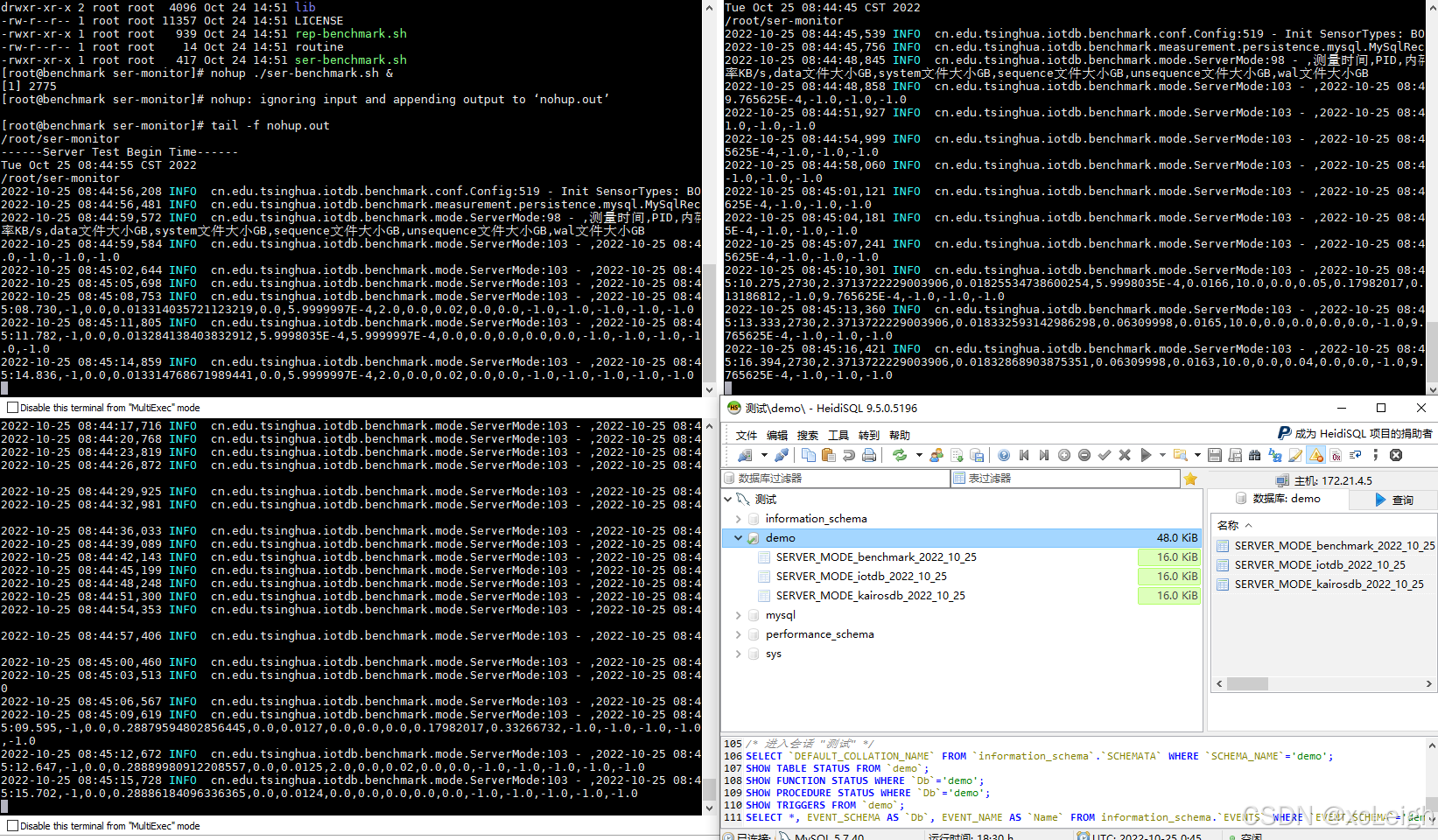
Task: Click the save floppy disk icon
Action: tap(1215, 455)
